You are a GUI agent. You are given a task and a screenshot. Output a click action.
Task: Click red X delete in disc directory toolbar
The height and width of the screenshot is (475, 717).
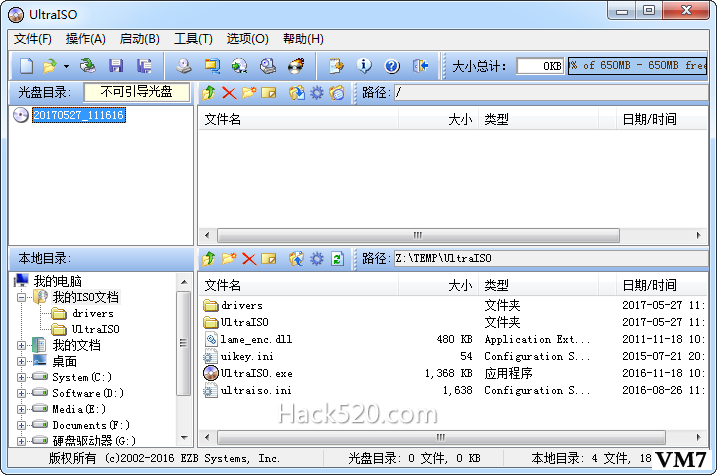[229, 93]
